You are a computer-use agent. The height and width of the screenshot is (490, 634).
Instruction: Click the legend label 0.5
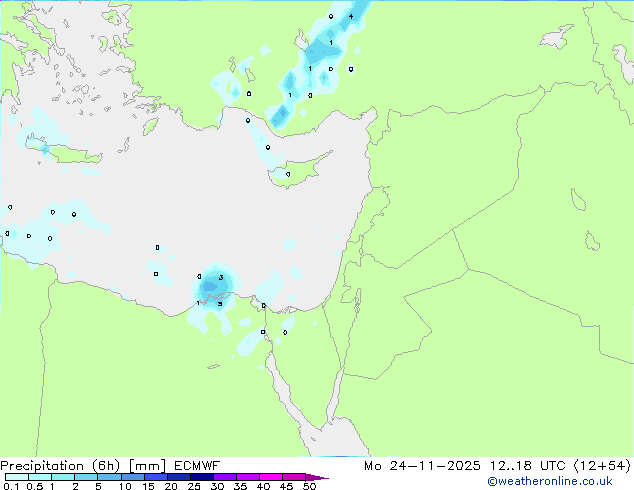35,486
